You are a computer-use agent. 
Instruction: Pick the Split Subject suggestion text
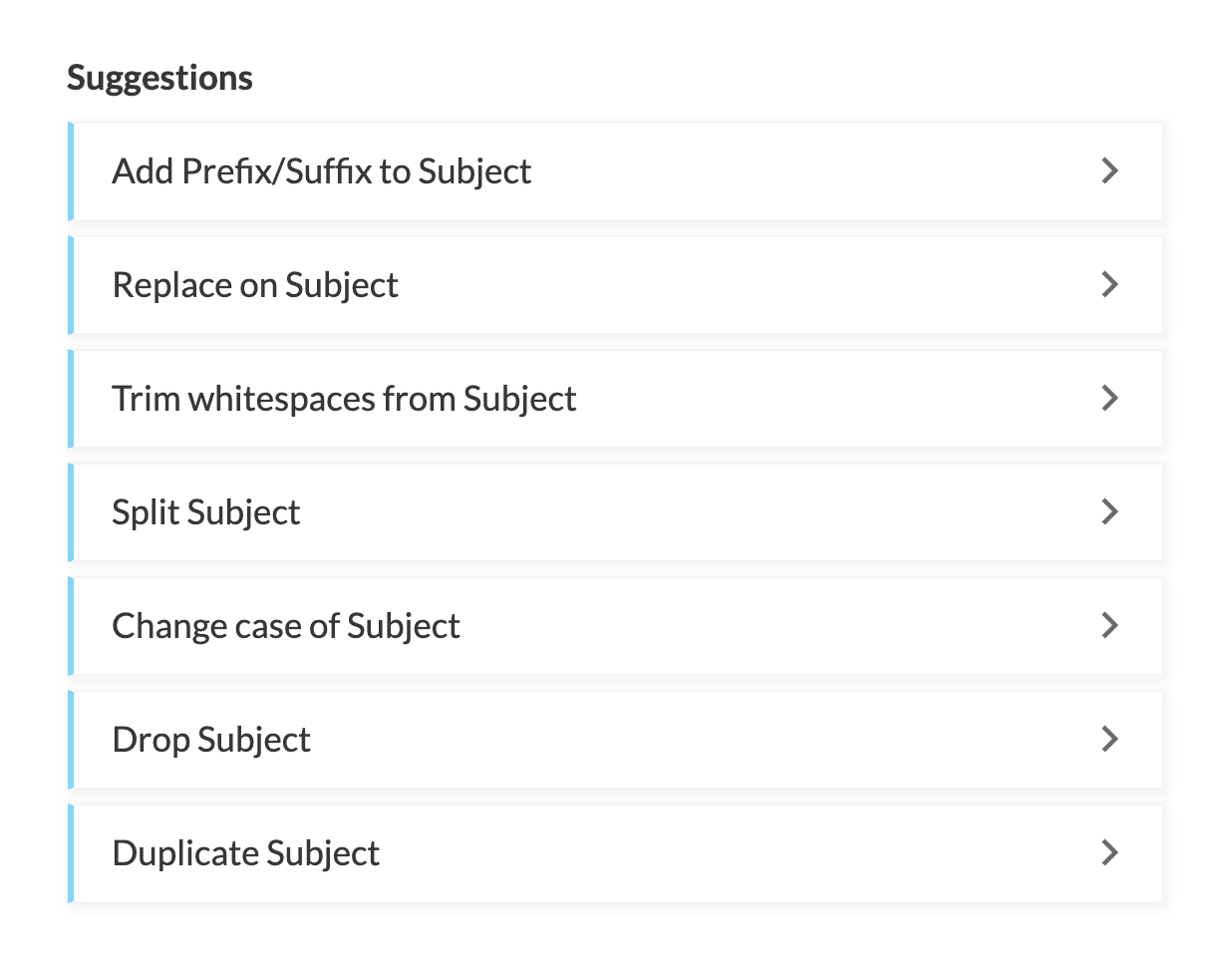tap(206, 512)
